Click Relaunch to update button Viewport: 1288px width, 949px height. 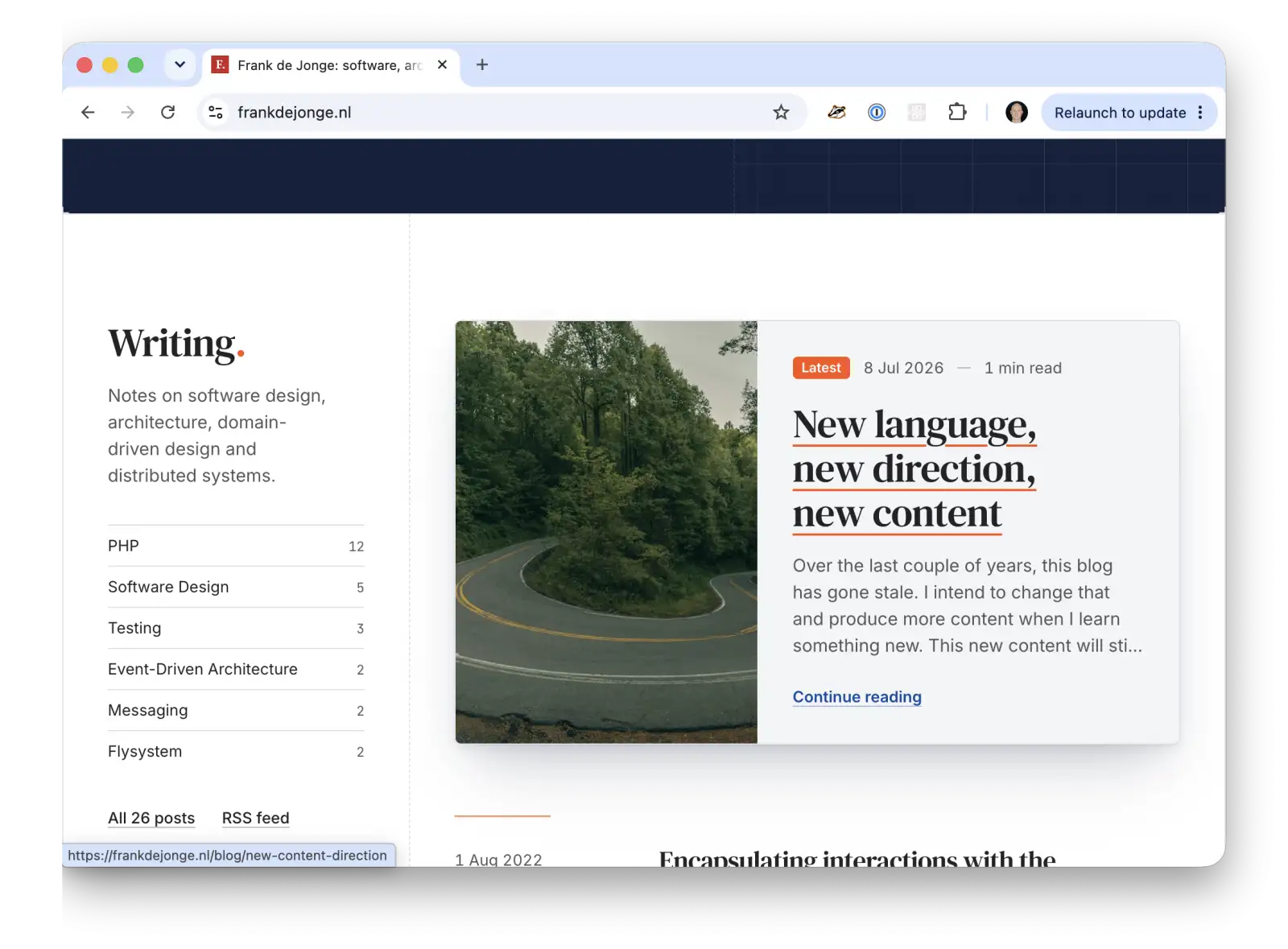(x=1120, y=113)
